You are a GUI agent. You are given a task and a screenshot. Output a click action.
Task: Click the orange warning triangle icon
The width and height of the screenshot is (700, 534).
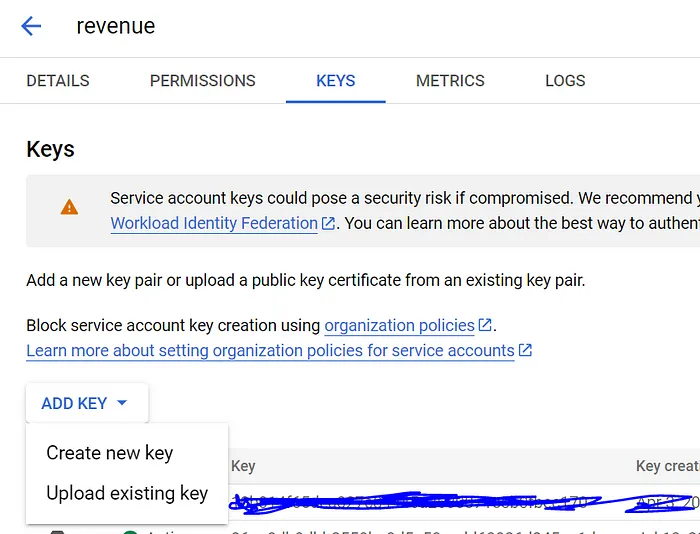click(69, 207)
